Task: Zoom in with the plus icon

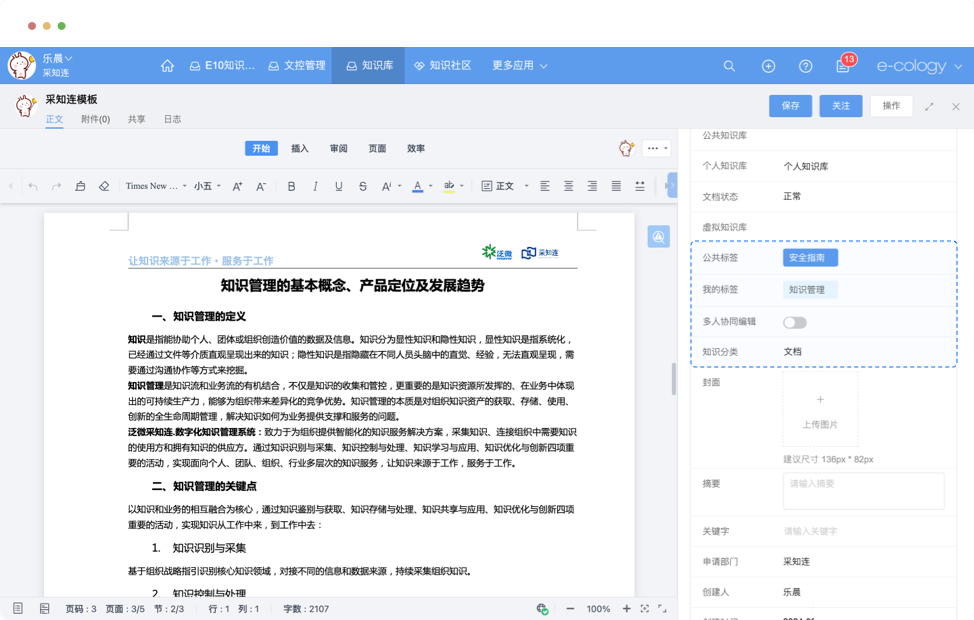Action: tap(627, 609)
